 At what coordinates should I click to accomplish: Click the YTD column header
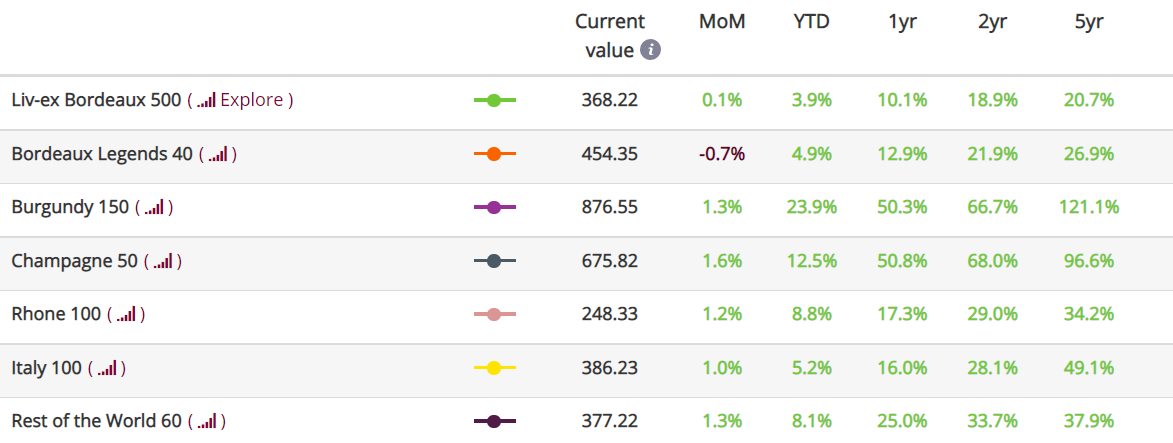[812, 22]
